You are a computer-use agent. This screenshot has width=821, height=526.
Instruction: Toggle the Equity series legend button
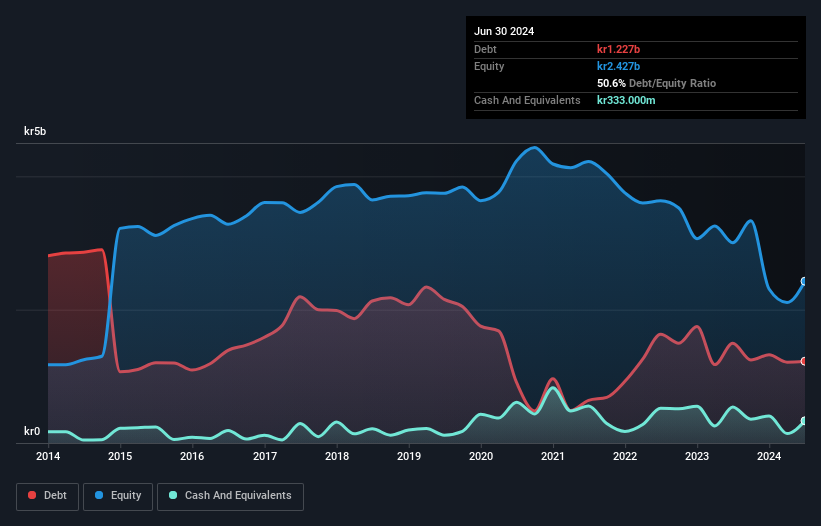(x=118, y=496)
